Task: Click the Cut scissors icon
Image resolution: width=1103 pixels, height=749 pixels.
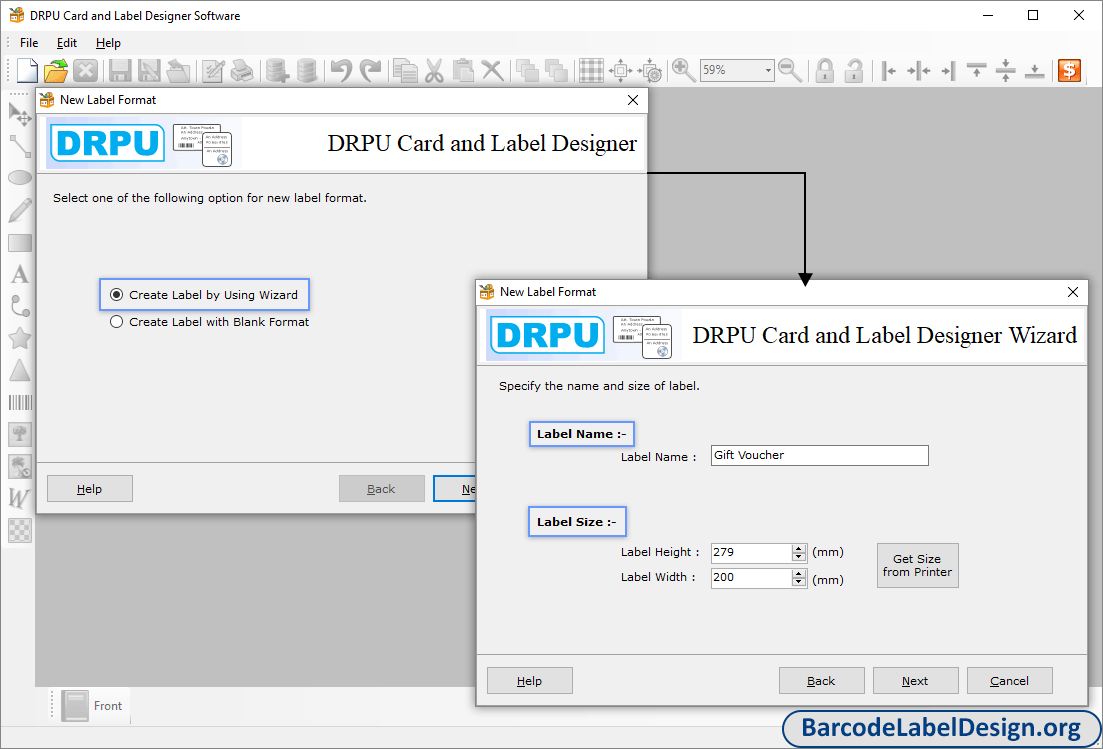Action: pos(434,70)
